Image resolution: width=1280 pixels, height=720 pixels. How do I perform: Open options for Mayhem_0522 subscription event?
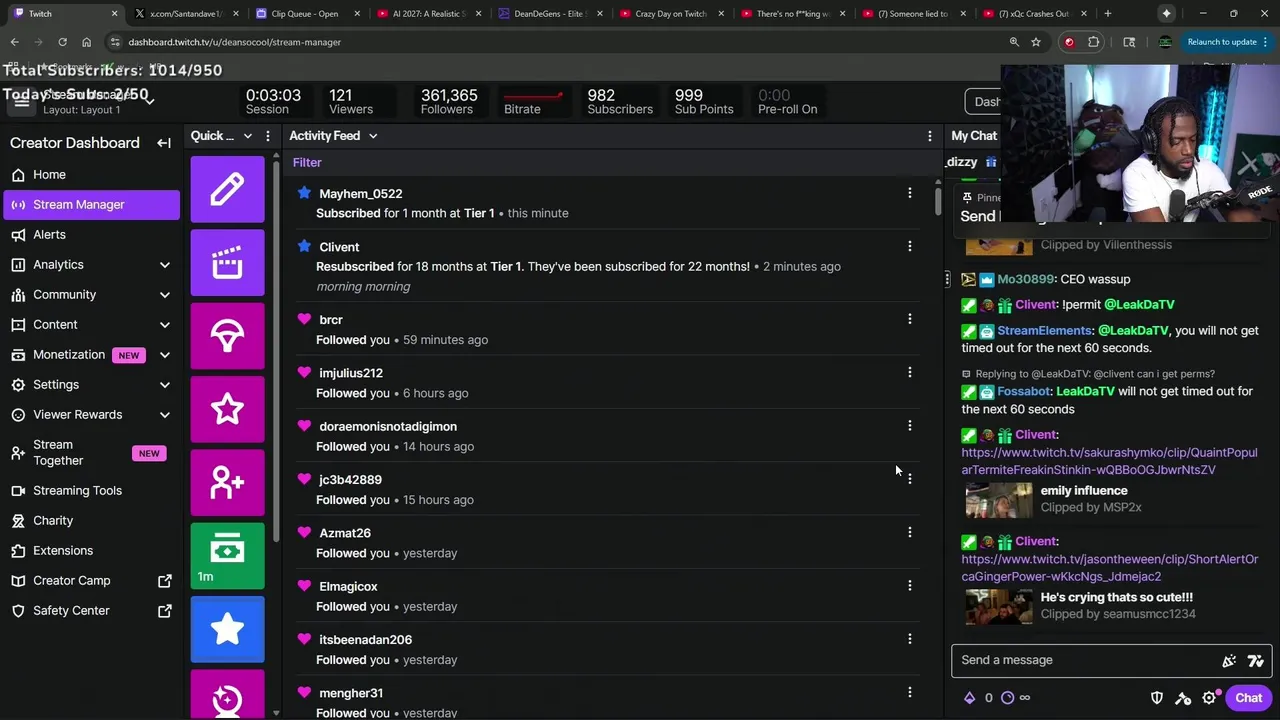pos(910,193)
